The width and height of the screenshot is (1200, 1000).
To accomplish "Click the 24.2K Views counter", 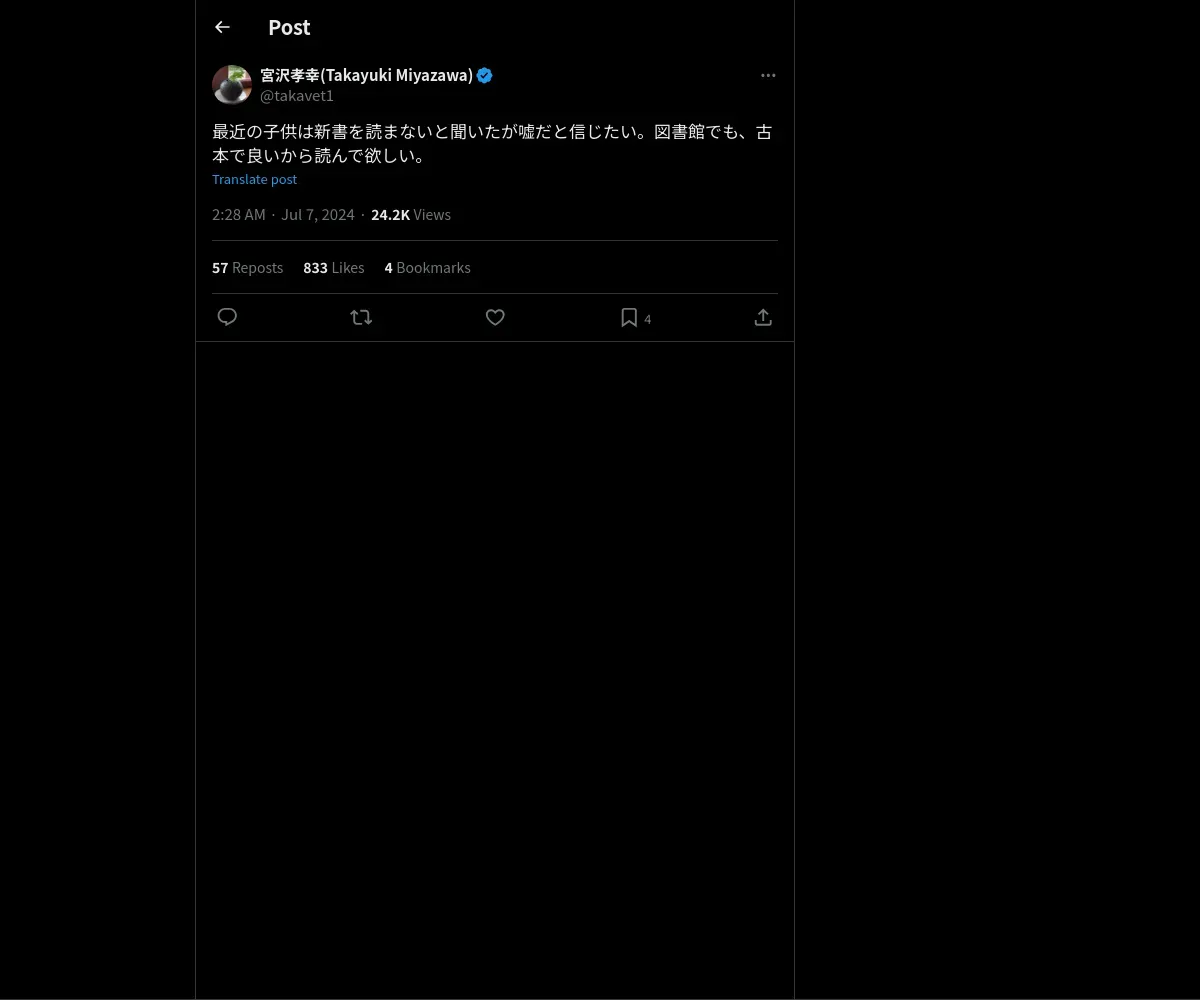I will [411, 215].
